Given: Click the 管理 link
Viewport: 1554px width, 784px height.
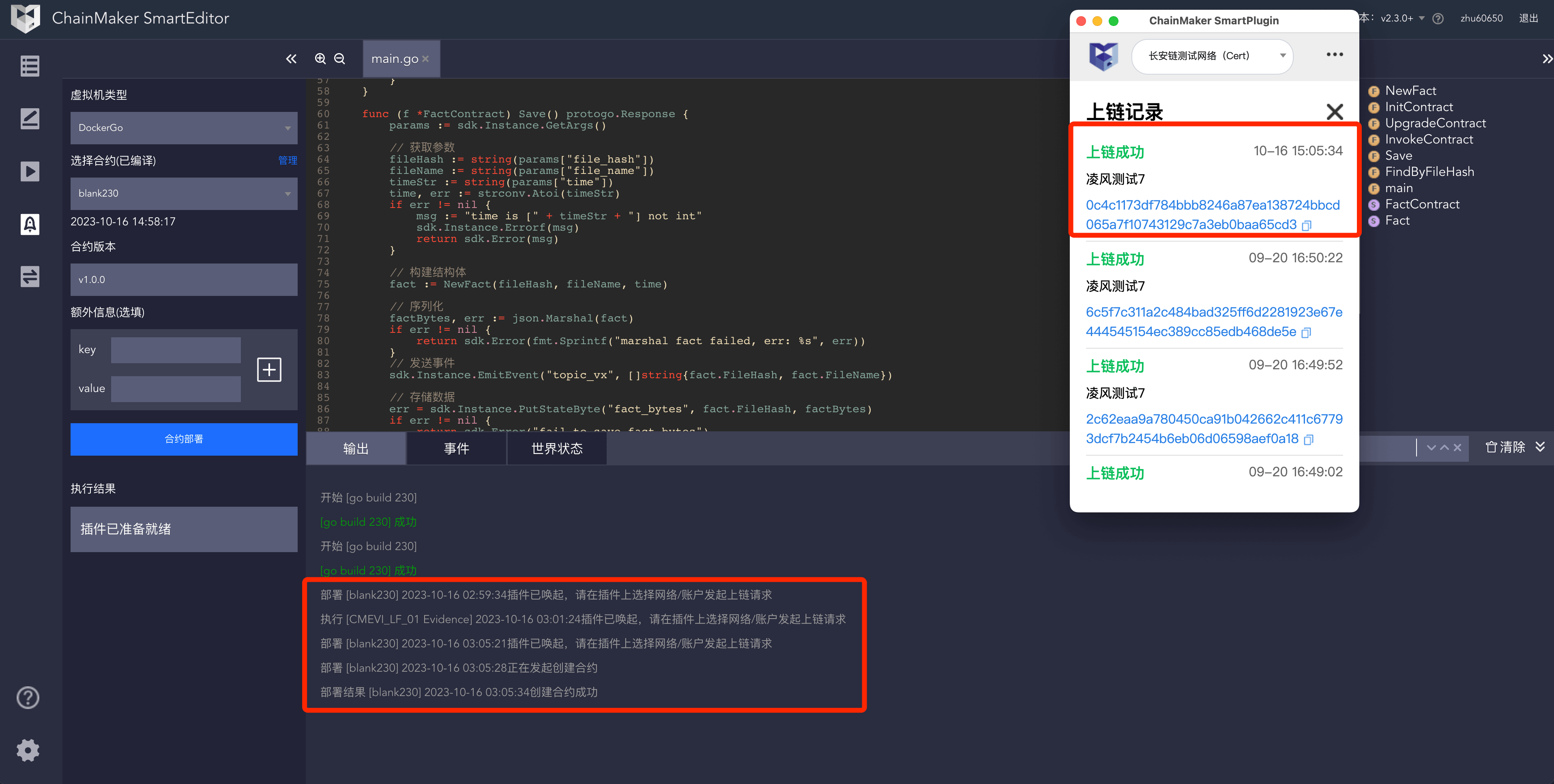Looking at the screenshot, I should (x=287, y=161).
